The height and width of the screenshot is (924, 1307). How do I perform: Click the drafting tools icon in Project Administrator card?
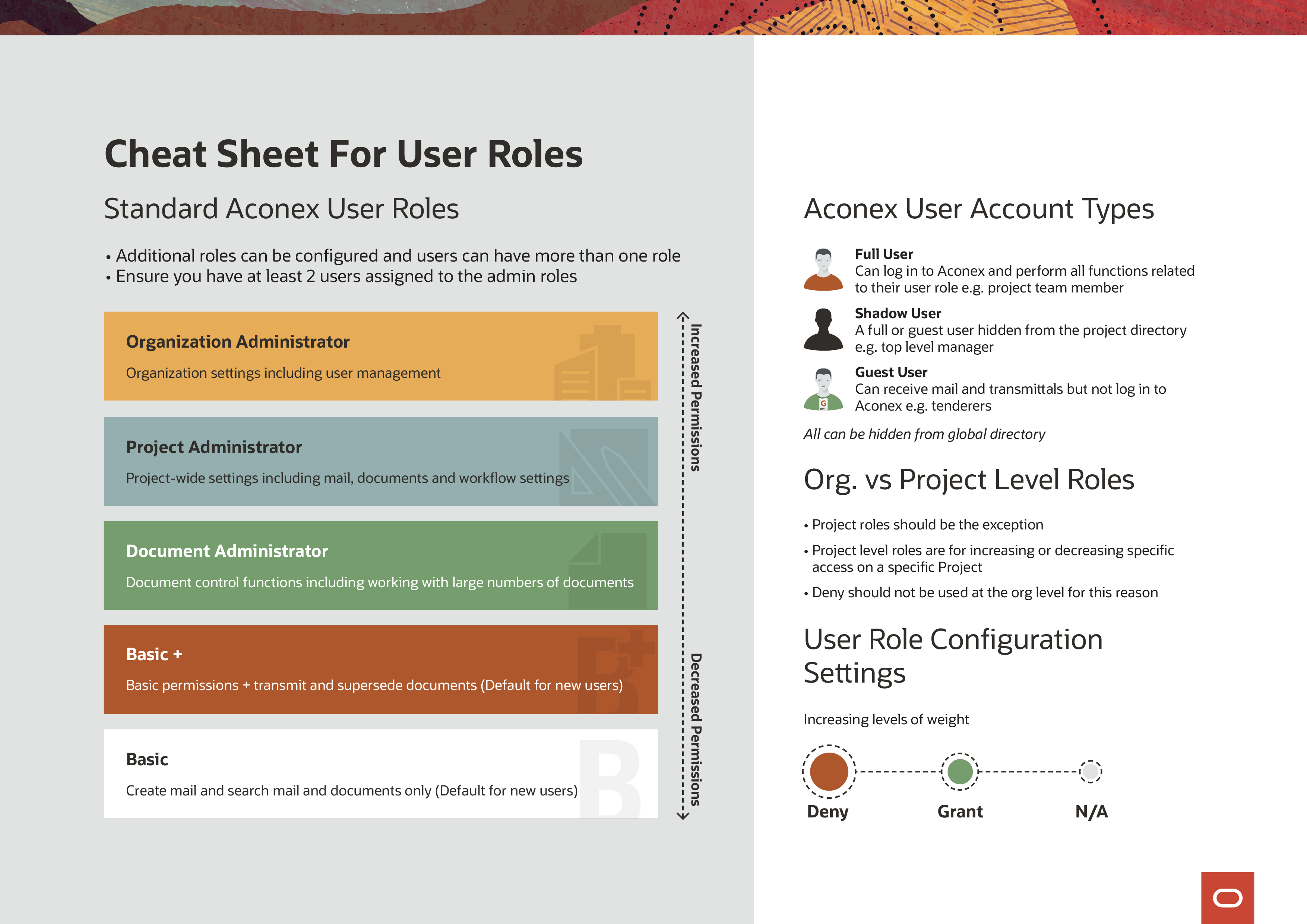[x=608, y=468]
